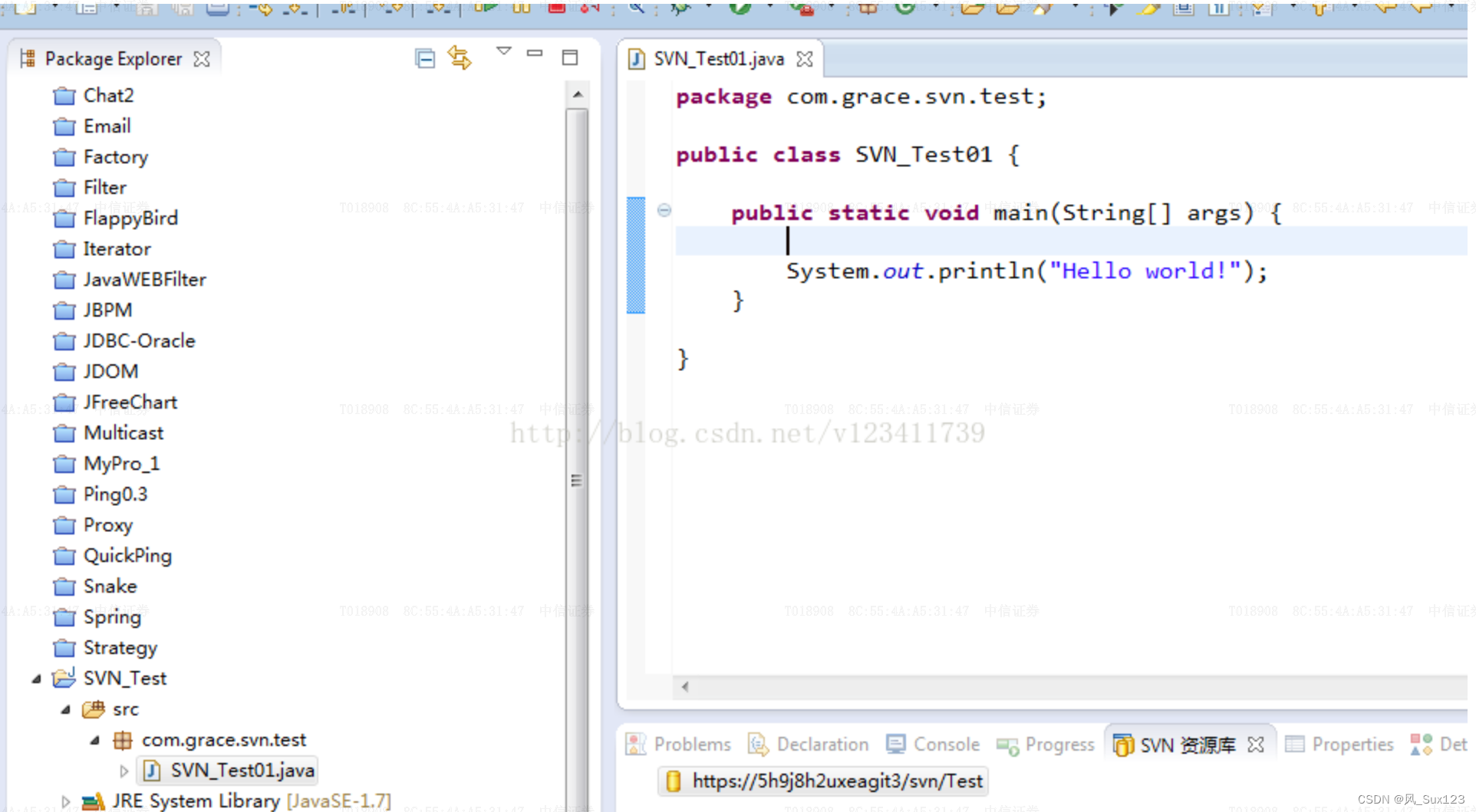Click Package Explorer scrollbar up arrow
This screenshot has width=1476, height=812.
coord(578,94)
